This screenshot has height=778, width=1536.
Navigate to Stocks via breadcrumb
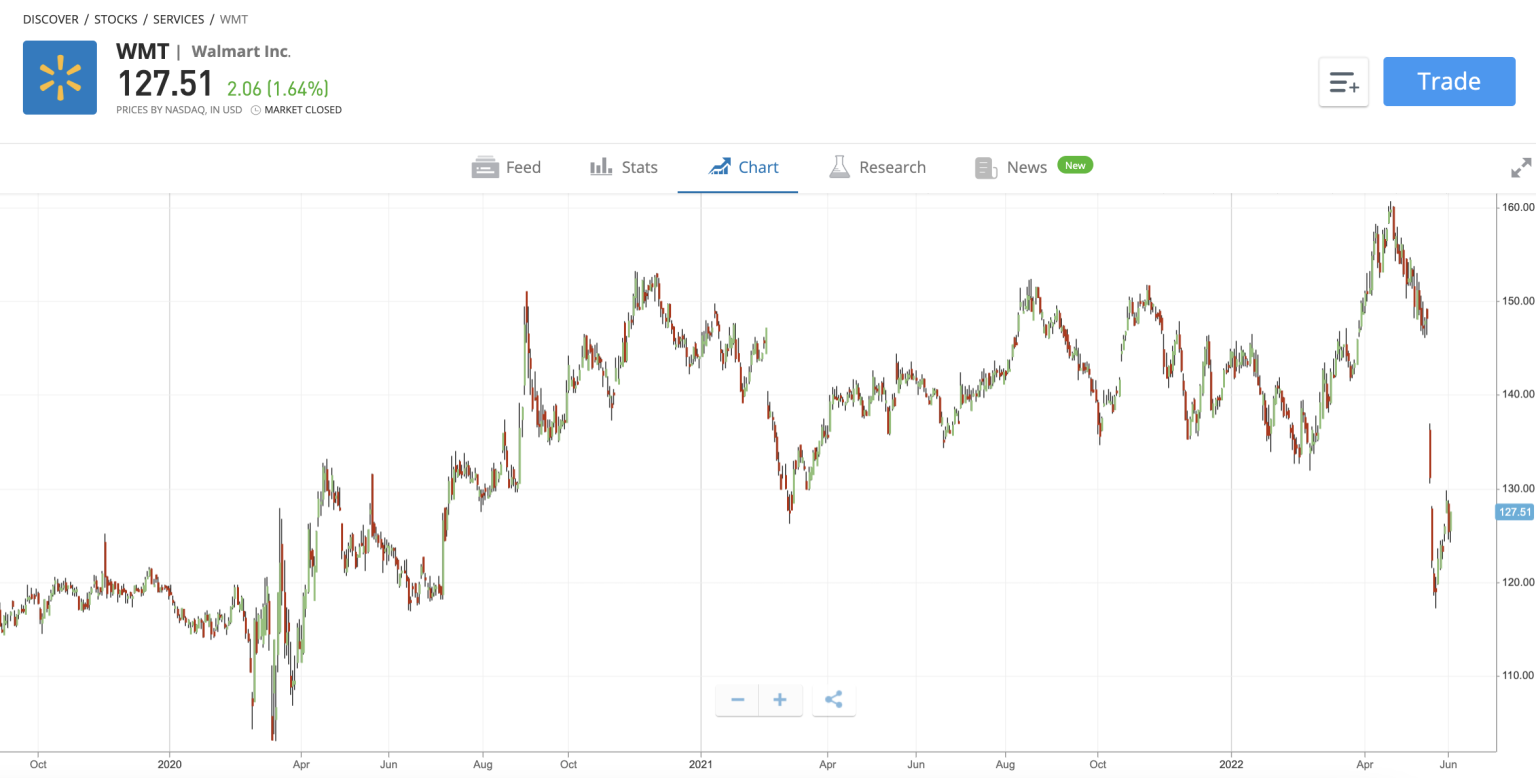(115, 18)
